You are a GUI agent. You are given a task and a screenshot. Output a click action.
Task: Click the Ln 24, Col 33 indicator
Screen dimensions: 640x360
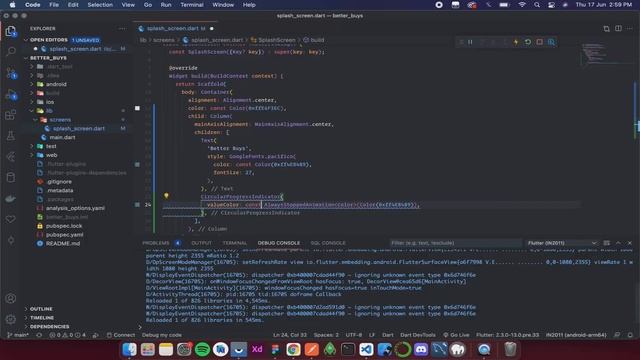pos(289,335)
